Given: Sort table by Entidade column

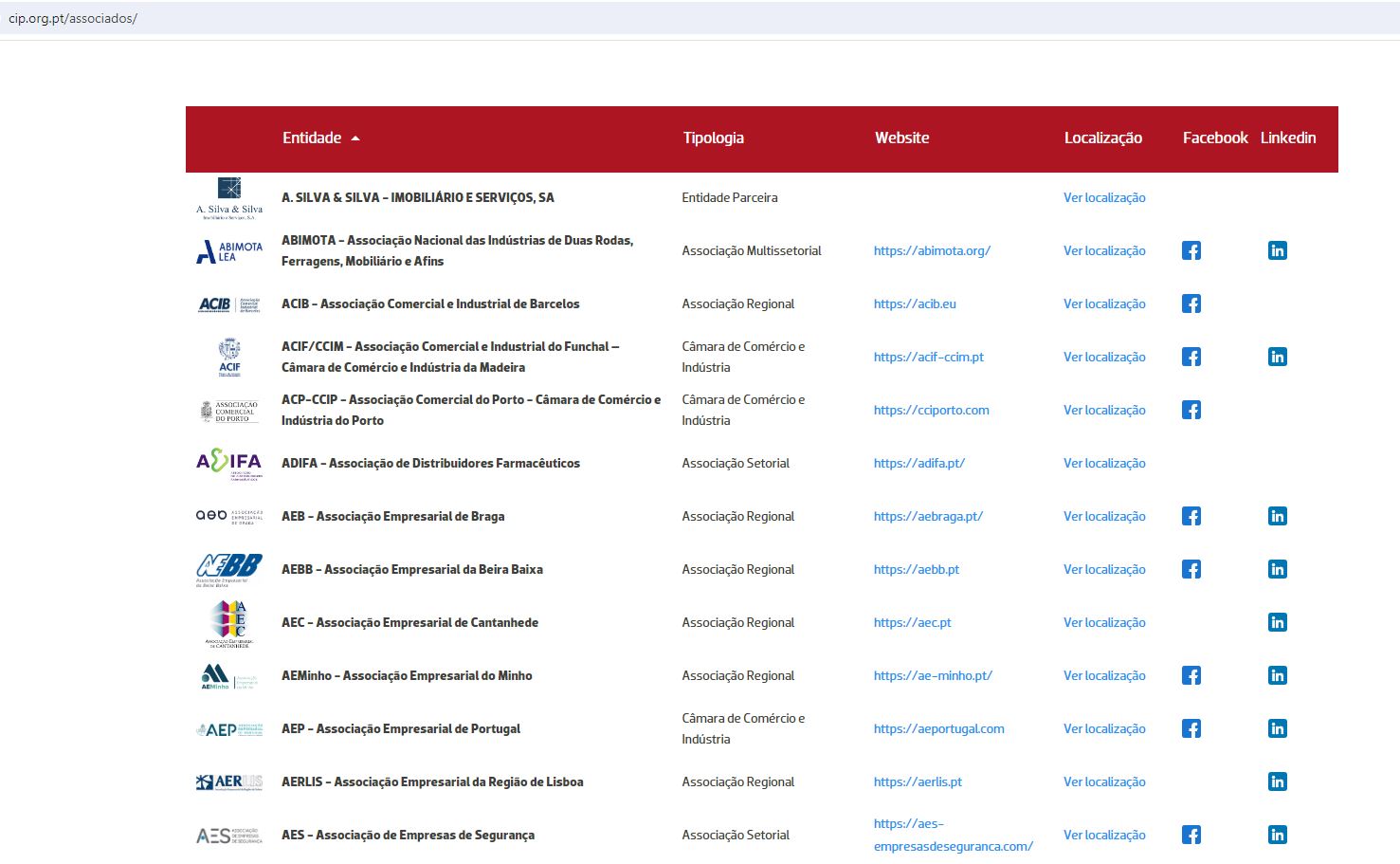Looking at the screenshot, I should 321,138.
